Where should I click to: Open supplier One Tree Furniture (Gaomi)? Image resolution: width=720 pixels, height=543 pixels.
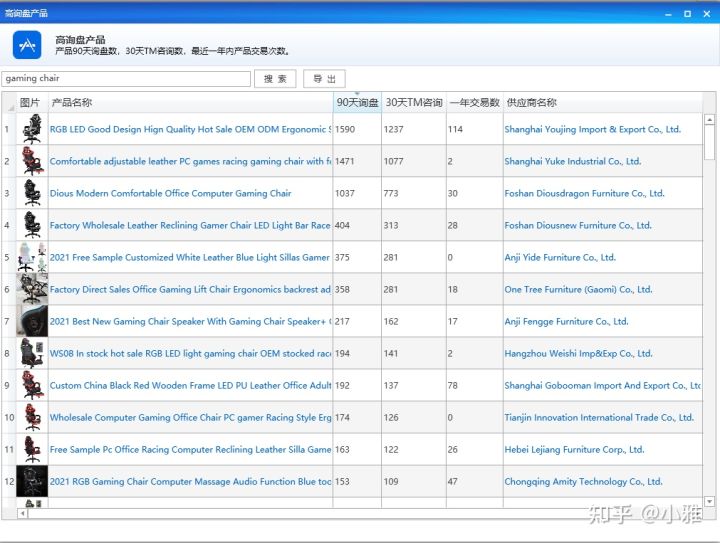[578, 290]
